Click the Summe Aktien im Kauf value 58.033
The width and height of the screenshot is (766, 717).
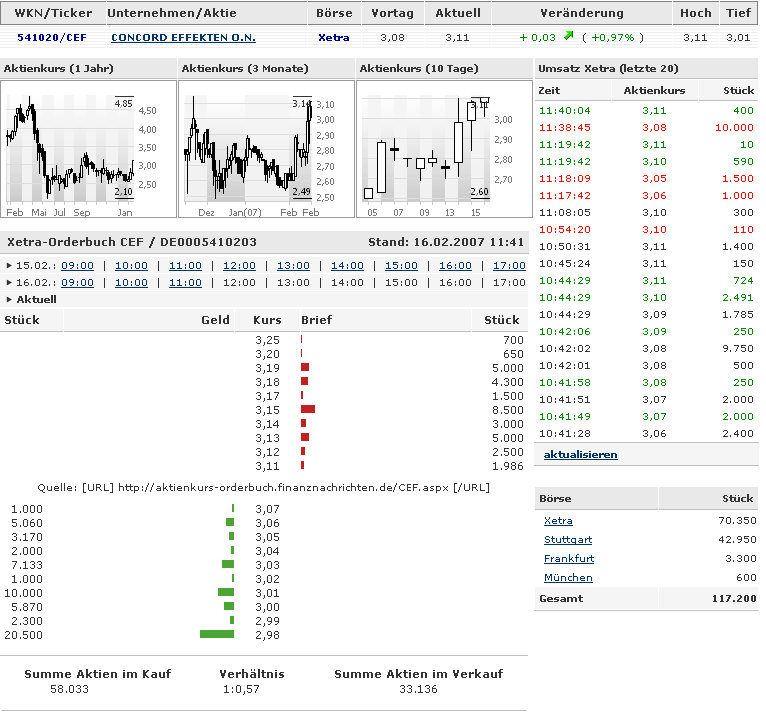pos(69,690)
